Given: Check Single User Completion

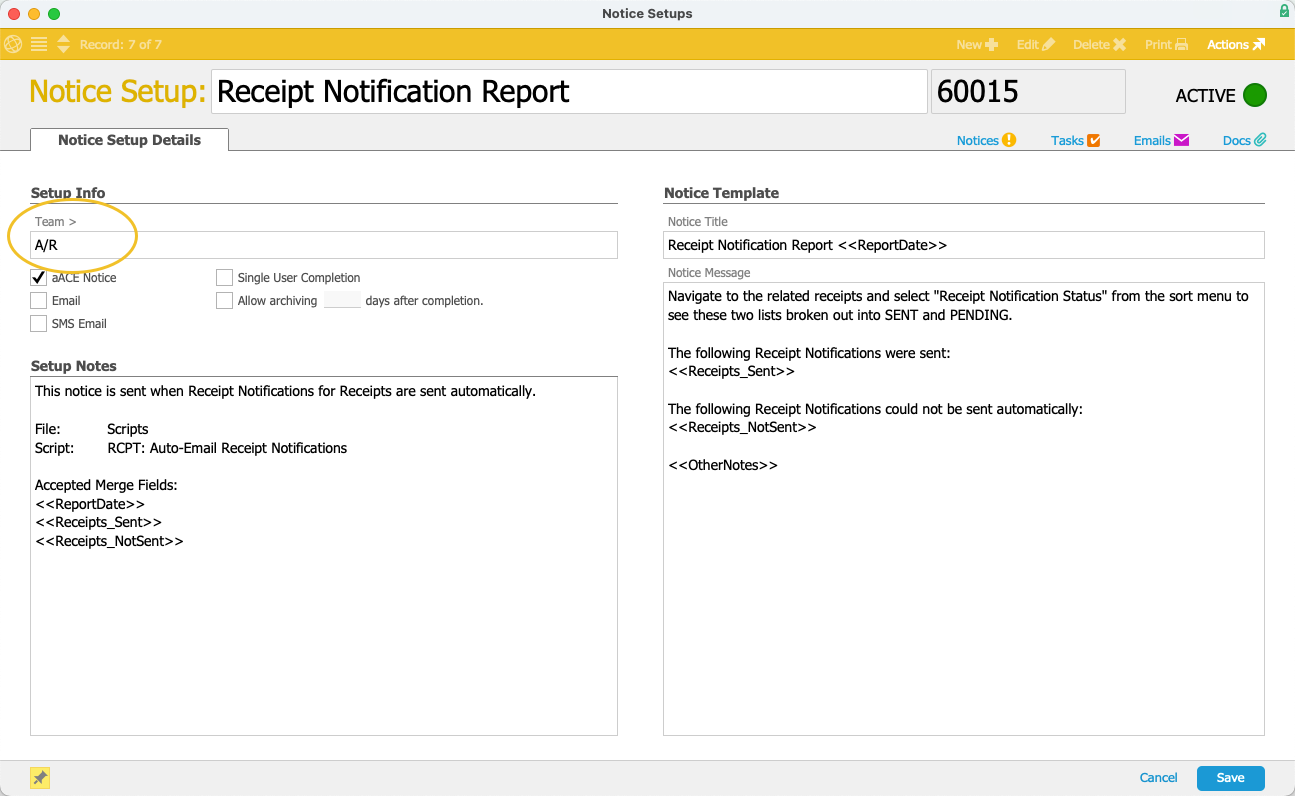Looking at the screenshot, I should pos(224,277).
